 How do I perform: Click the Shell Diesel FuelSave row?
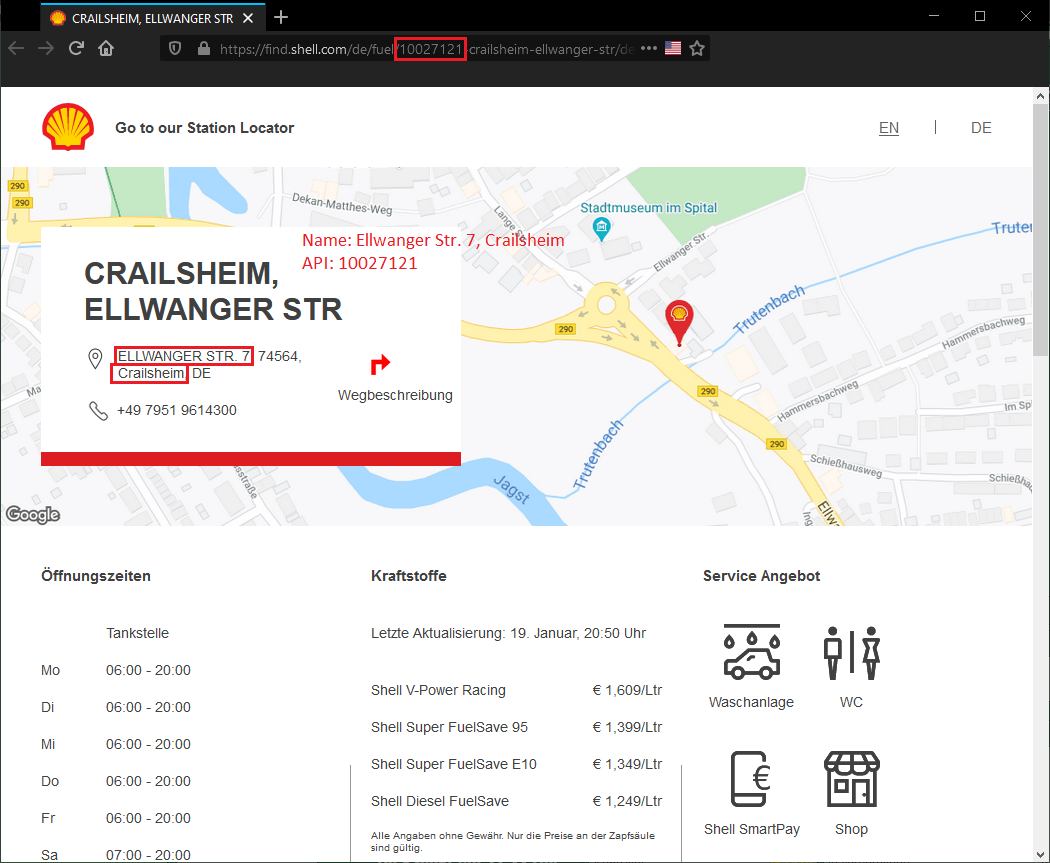tap(516, 801)
